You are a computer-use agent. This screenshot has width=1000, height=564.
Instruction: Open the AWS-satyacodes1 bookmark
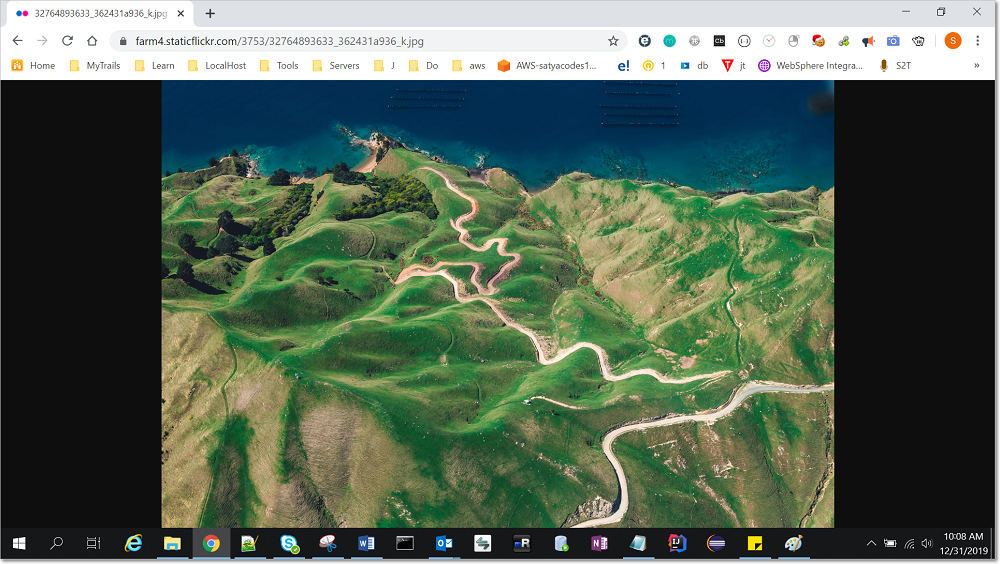pos(547,66)
